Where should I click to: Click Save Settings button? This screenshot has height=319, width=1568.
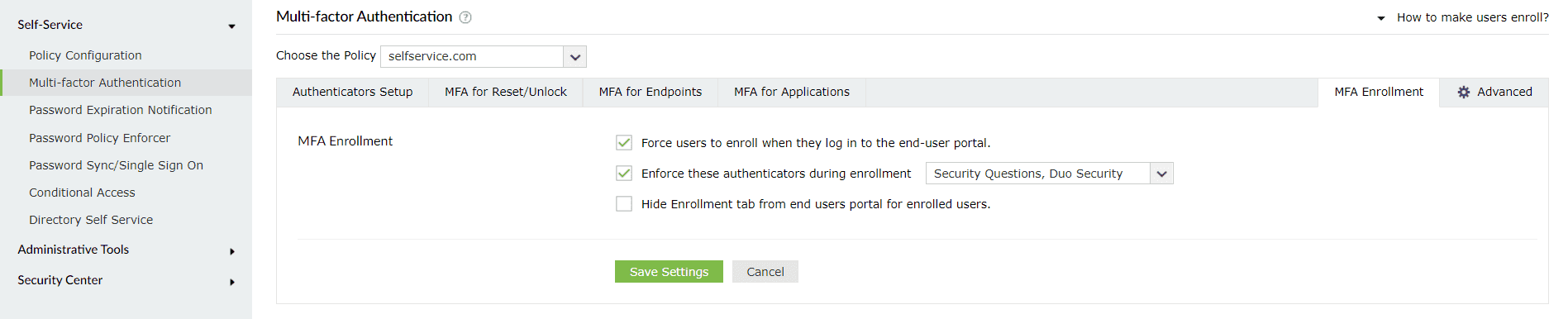coord(669,272)
